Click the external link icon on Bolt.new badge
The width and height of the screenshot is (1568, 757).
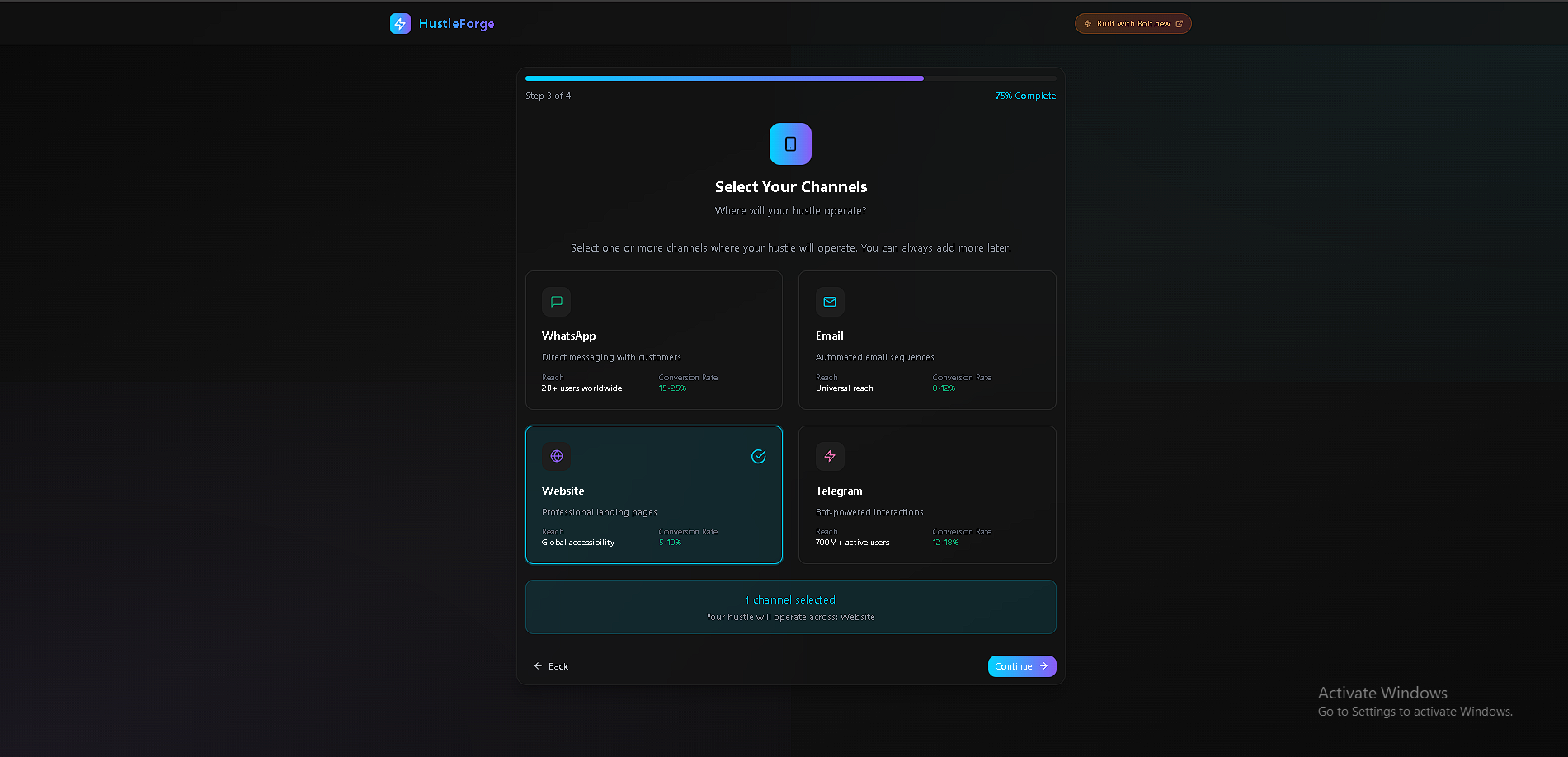1179,24
